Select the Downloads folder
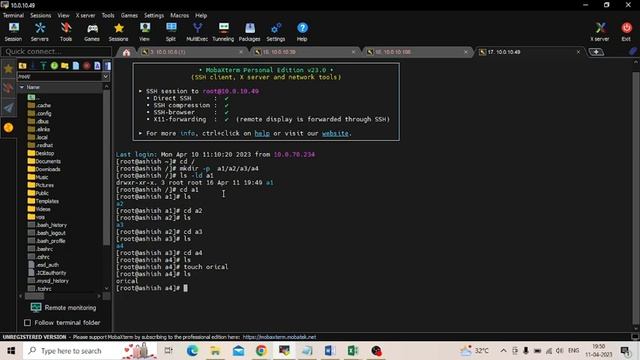The height and width of the screenshot is (360, 640). click(x=44, y=169)
